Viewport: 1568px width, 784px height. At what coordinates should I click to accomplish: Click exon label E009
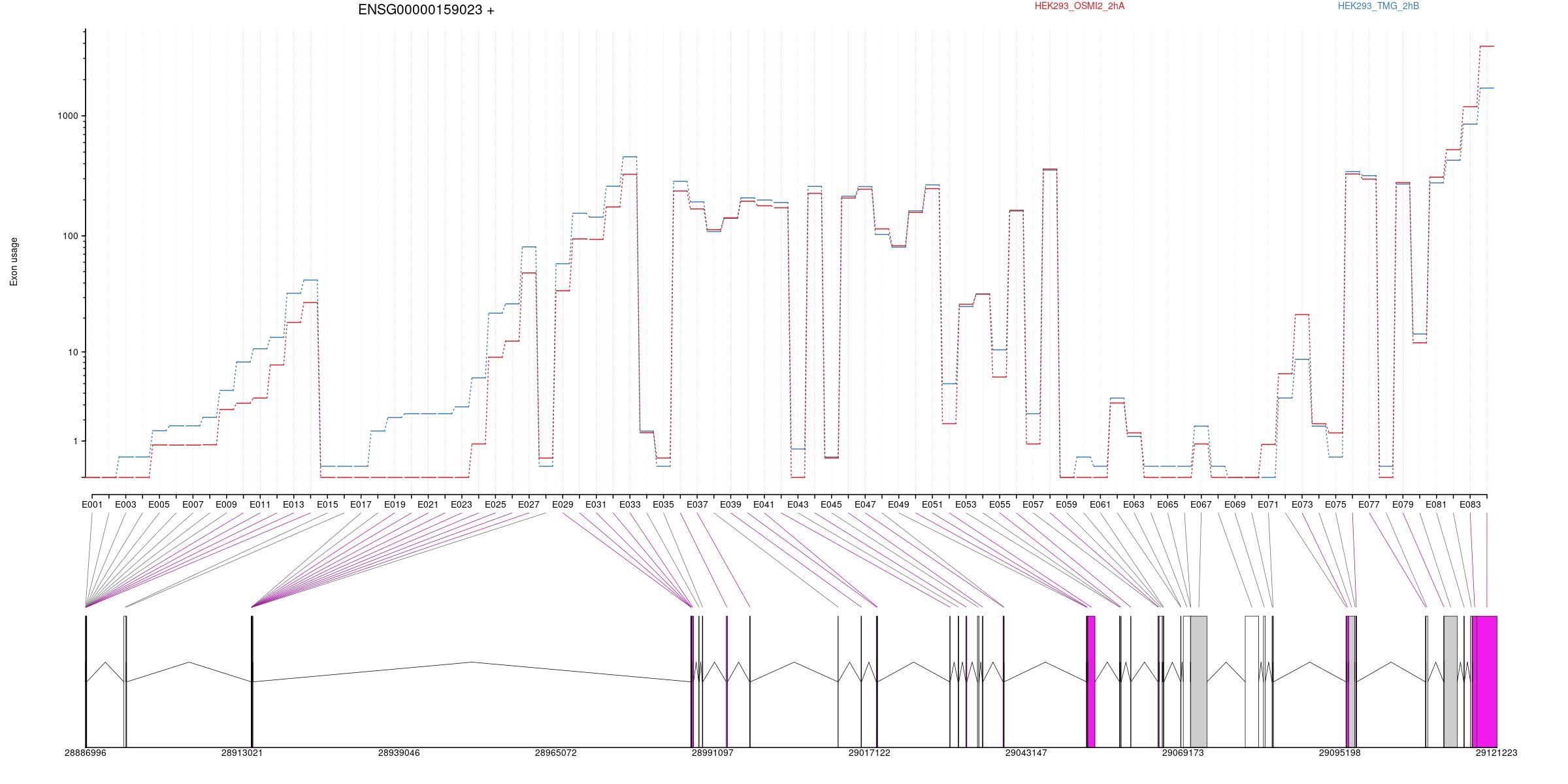[x=226, y=504]
